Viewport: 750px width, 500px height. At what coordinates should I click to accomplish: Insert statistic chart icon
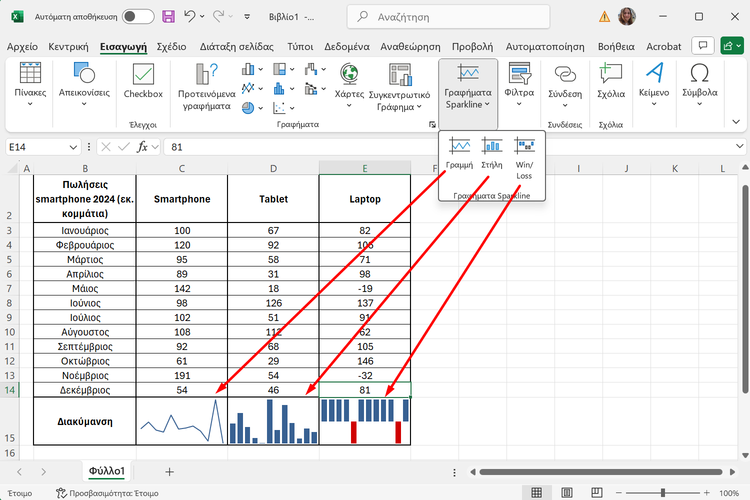tap(279, 89)
